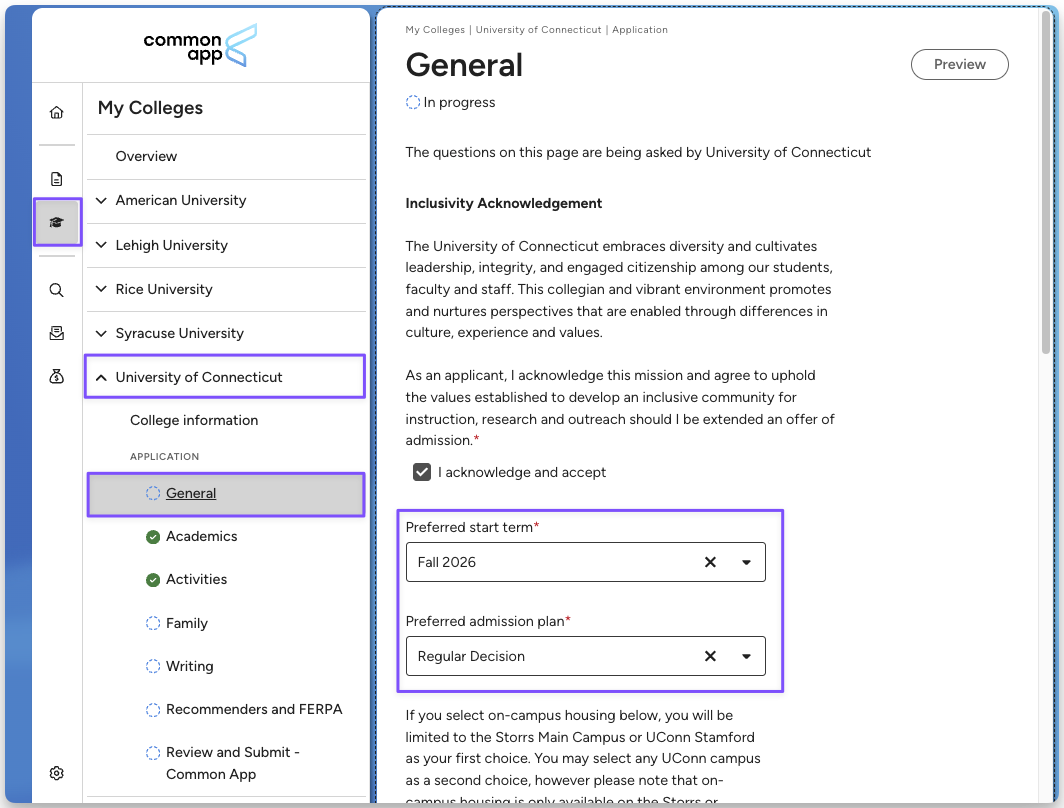Viewport: 1064px width, 808px height.
Task: Open the Preferred admission plan dropdown arrow
Action: click(746, 656)
